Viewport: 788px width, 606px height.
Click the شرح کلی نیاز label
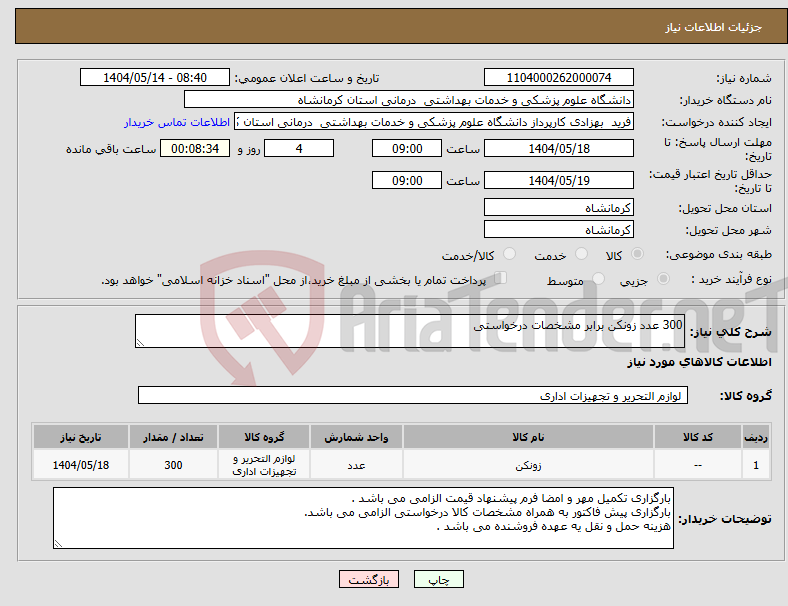730,332
